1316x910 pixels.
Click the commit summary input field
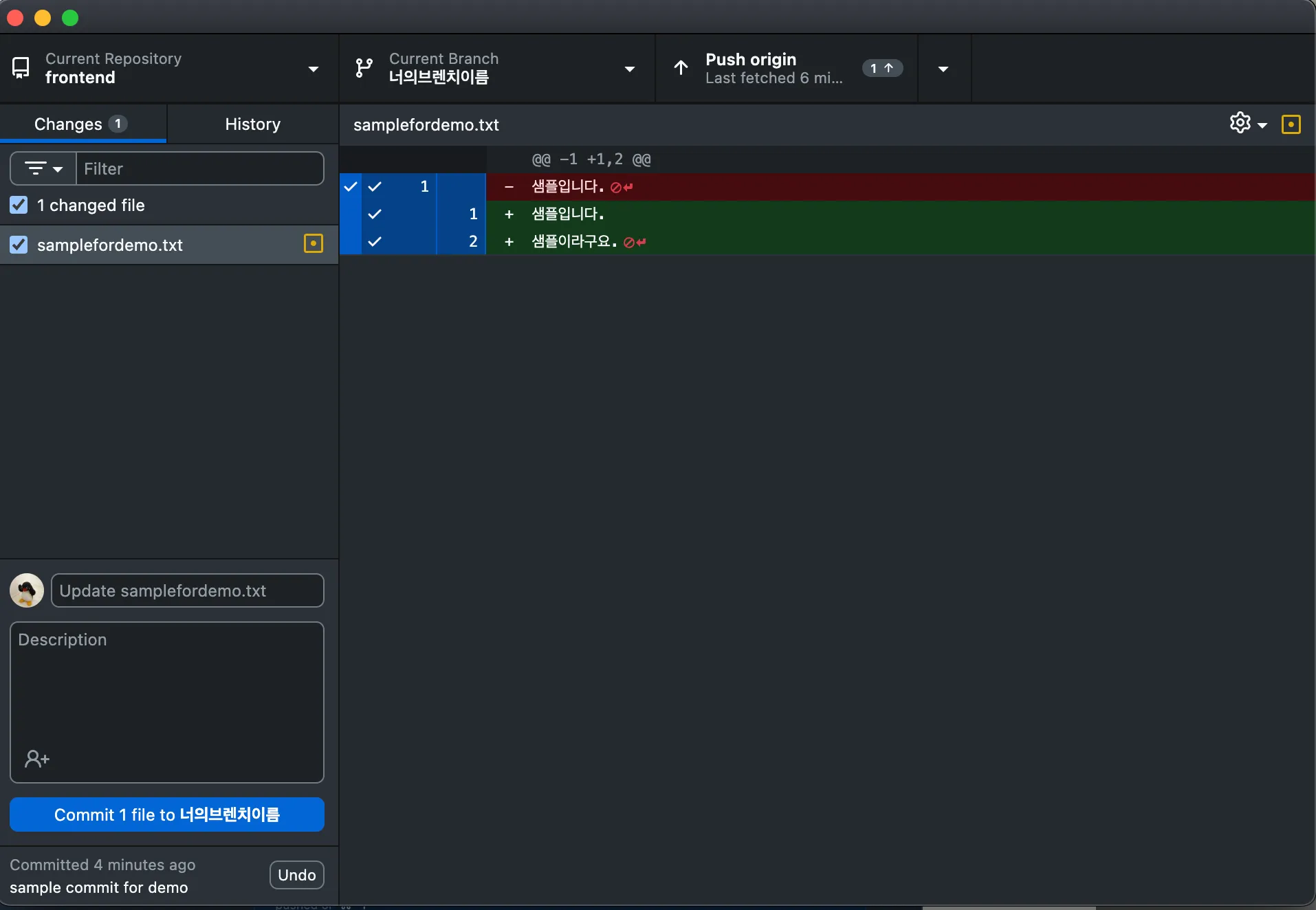[188, 590]
